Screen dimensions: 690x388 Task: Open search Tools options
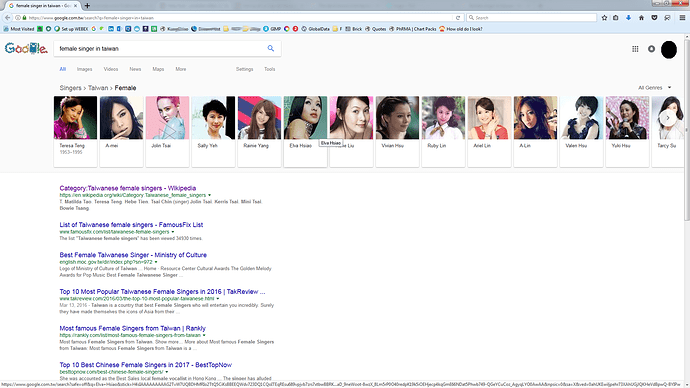(x=270, y=69)
